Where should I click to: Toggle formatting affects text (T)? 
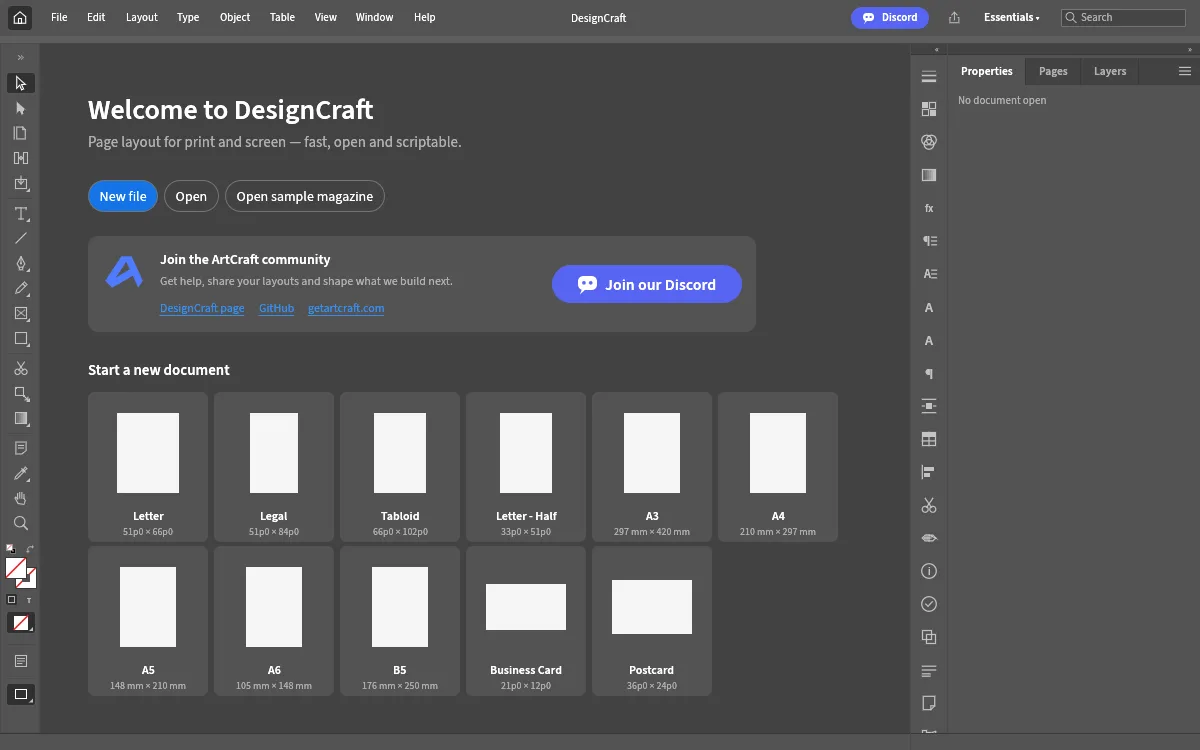click(29, 600)
